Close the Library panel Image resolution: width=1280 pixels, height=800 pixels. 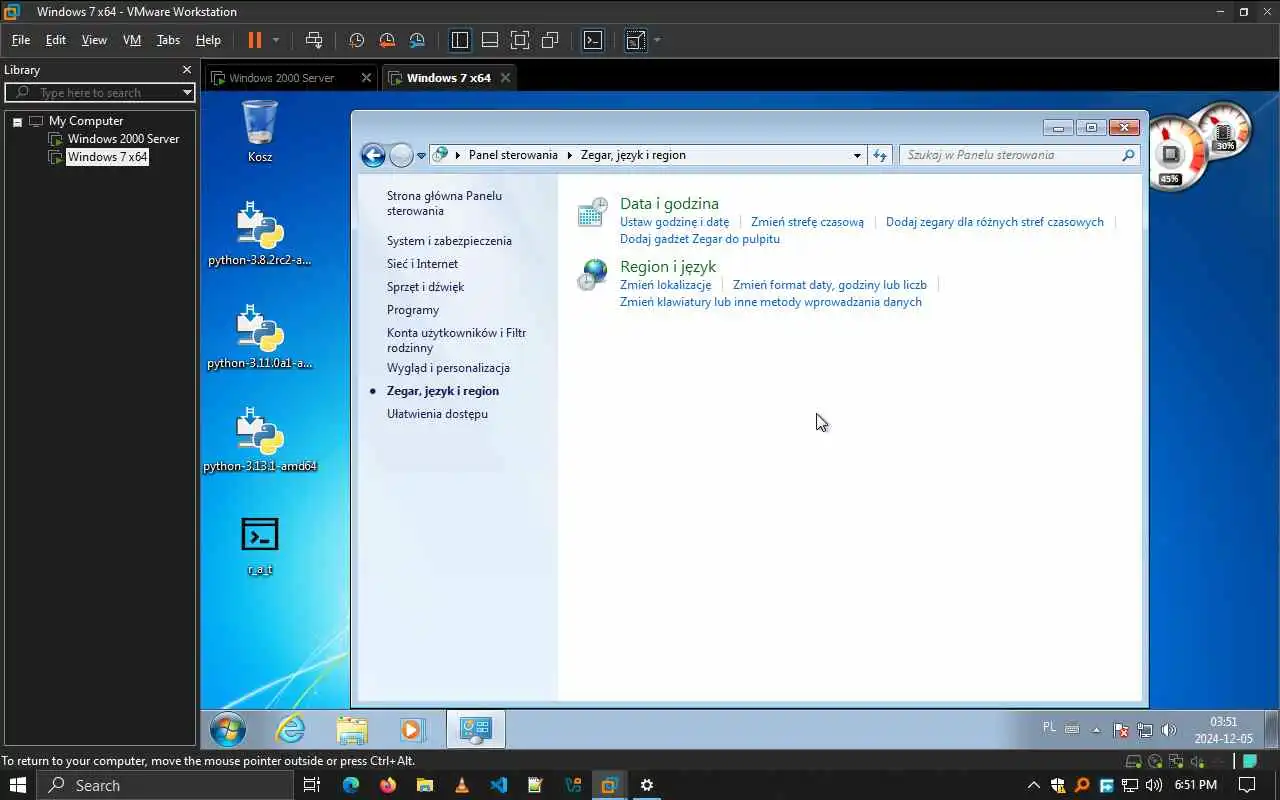pyautogui.click(x=186, y=70)
